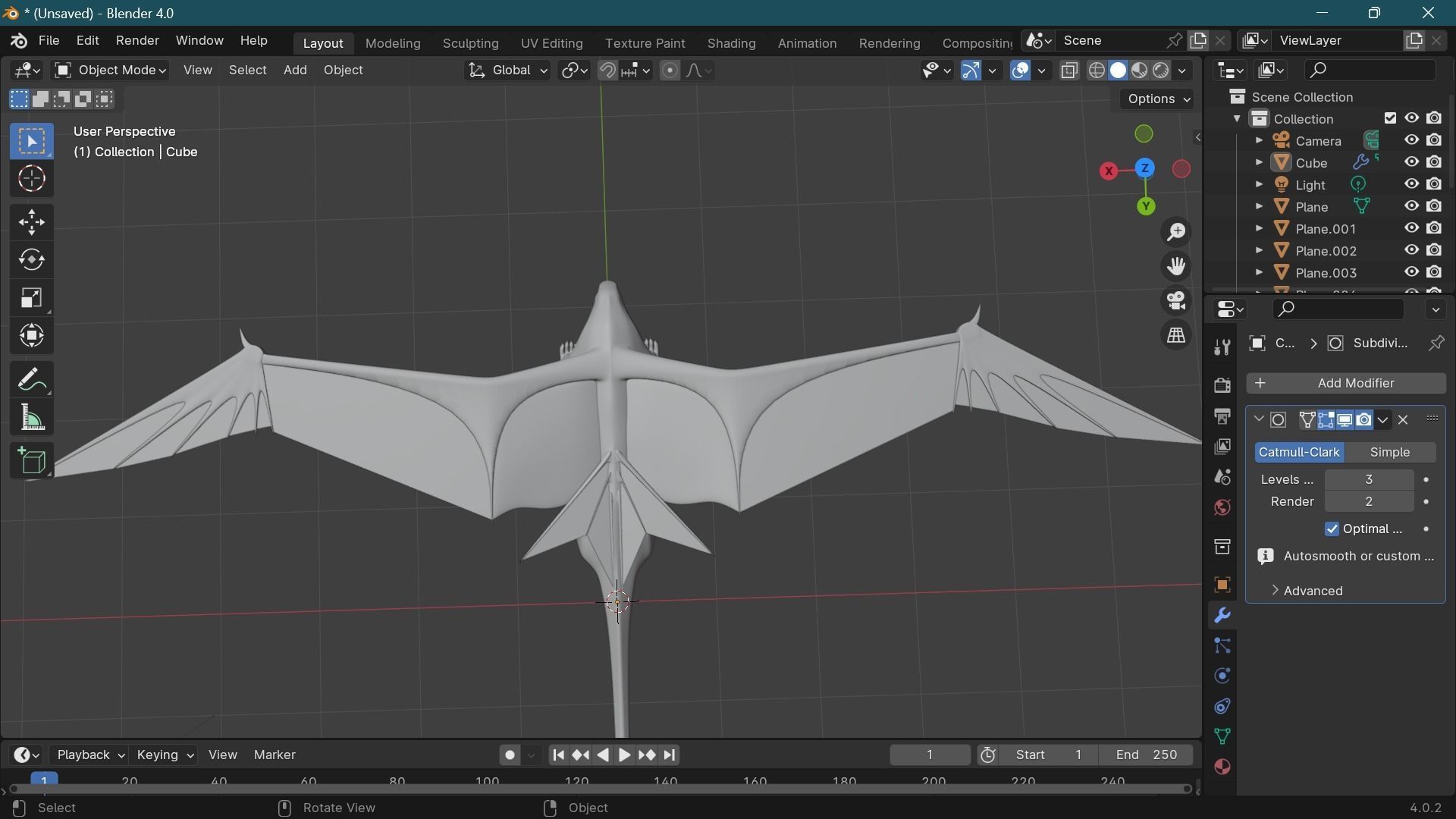Select the Catmull-Clark subdivision type
This screenshot has height=819, width=1456.
tap(1299, 453)
